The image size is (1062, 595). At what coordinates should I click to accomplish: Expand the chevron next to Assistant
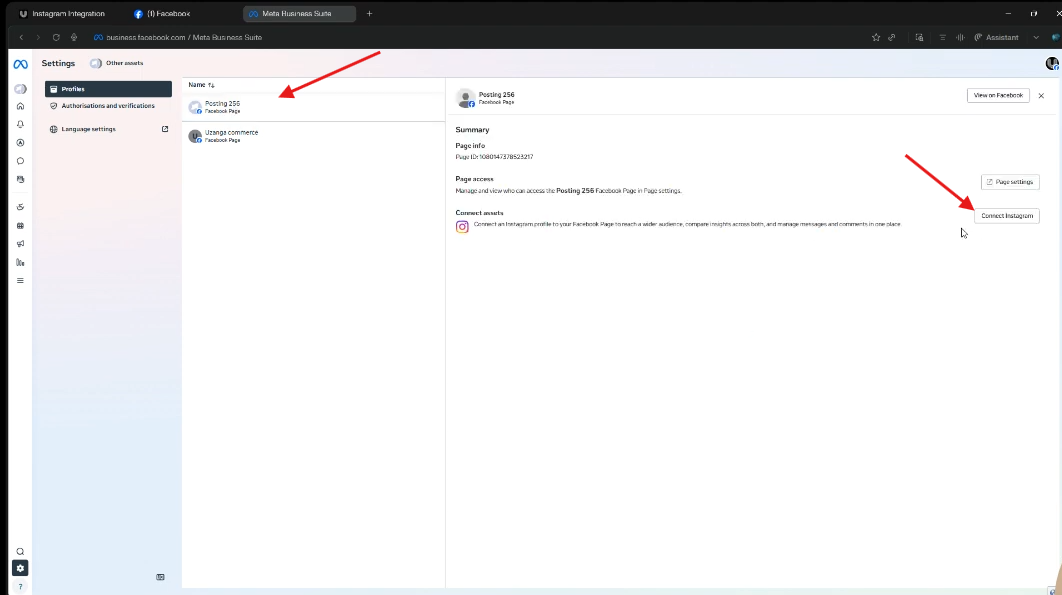tap(1036, 37)
